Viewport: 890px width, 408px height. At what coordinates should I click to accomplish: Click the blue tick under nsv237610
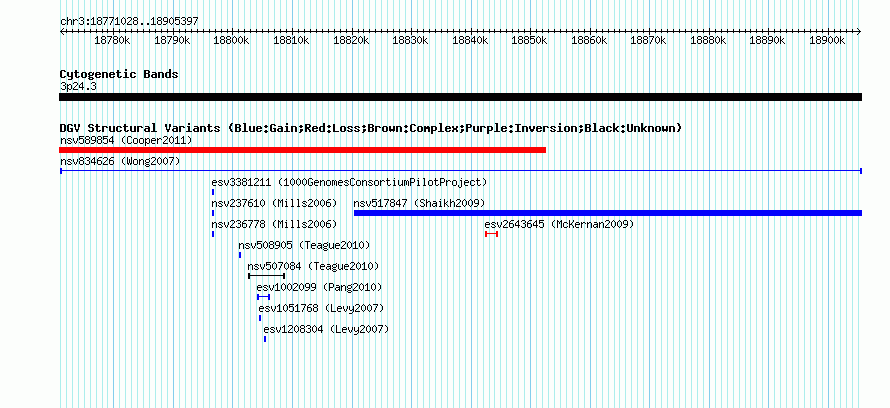213,213
